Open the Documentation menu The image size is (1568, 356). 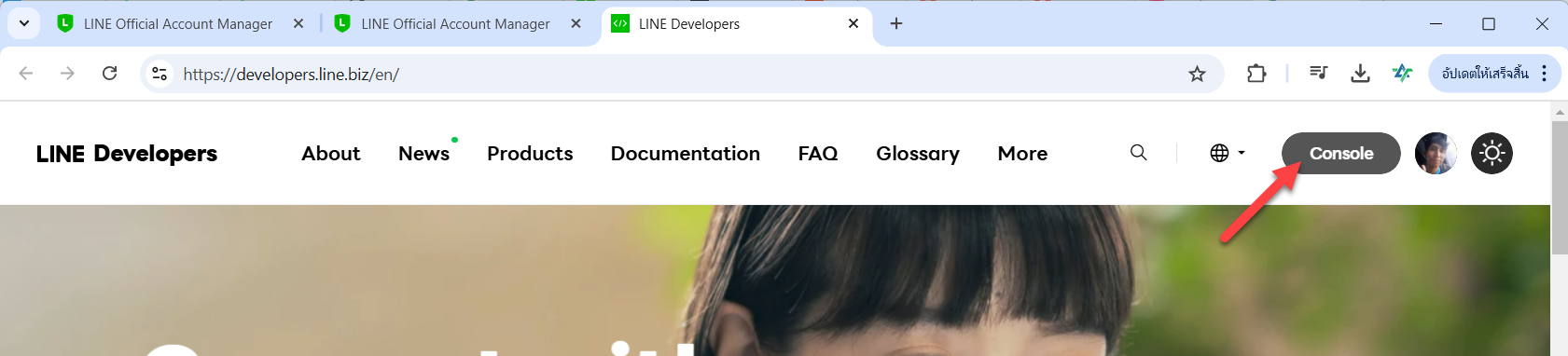click(x=686, y=154)
